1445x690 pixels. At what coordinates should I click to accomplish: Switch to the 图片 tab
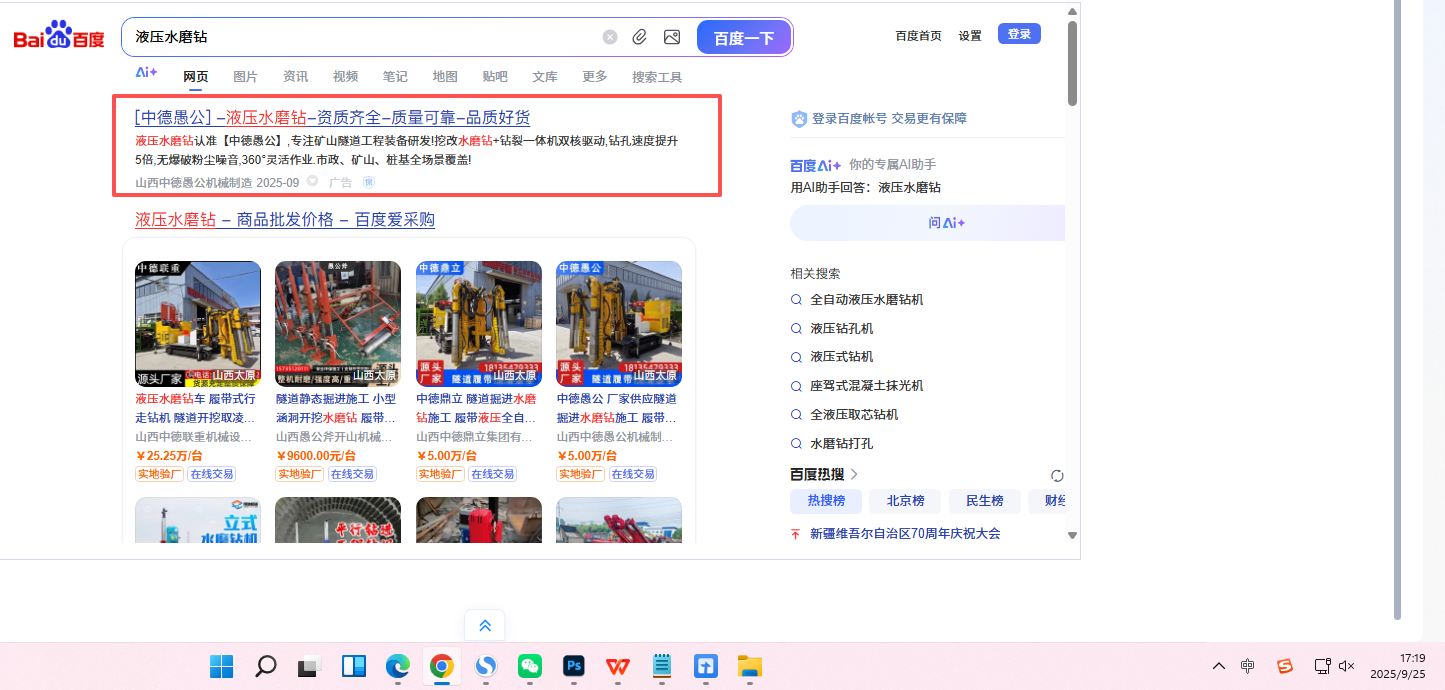[x=245, y=77]
